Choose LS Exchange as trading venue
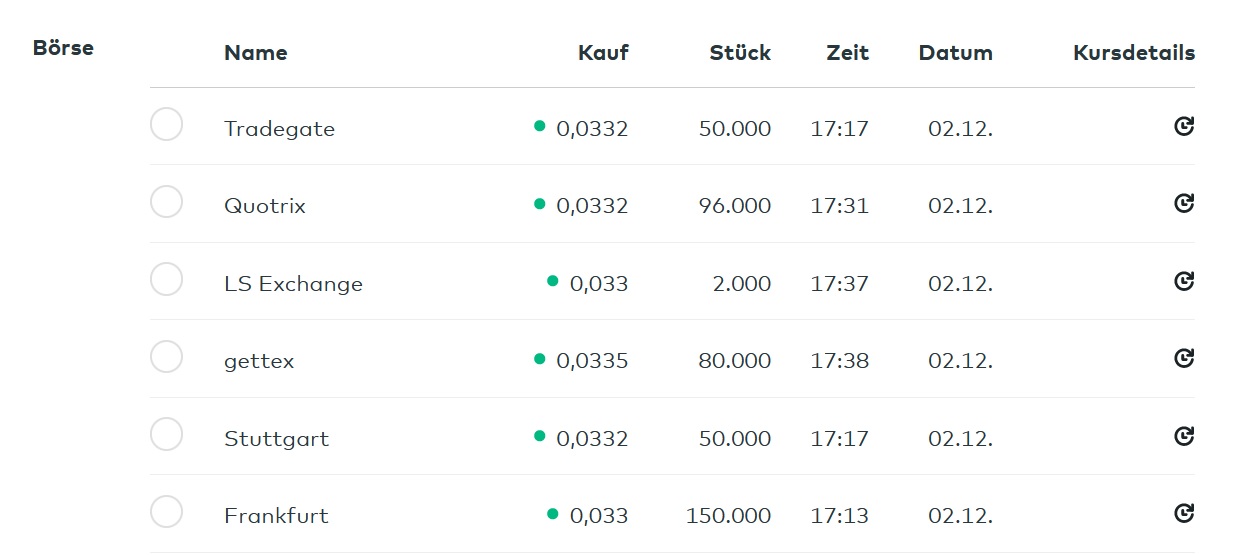This screenshot has width=1248, height=555. point(166,279)
